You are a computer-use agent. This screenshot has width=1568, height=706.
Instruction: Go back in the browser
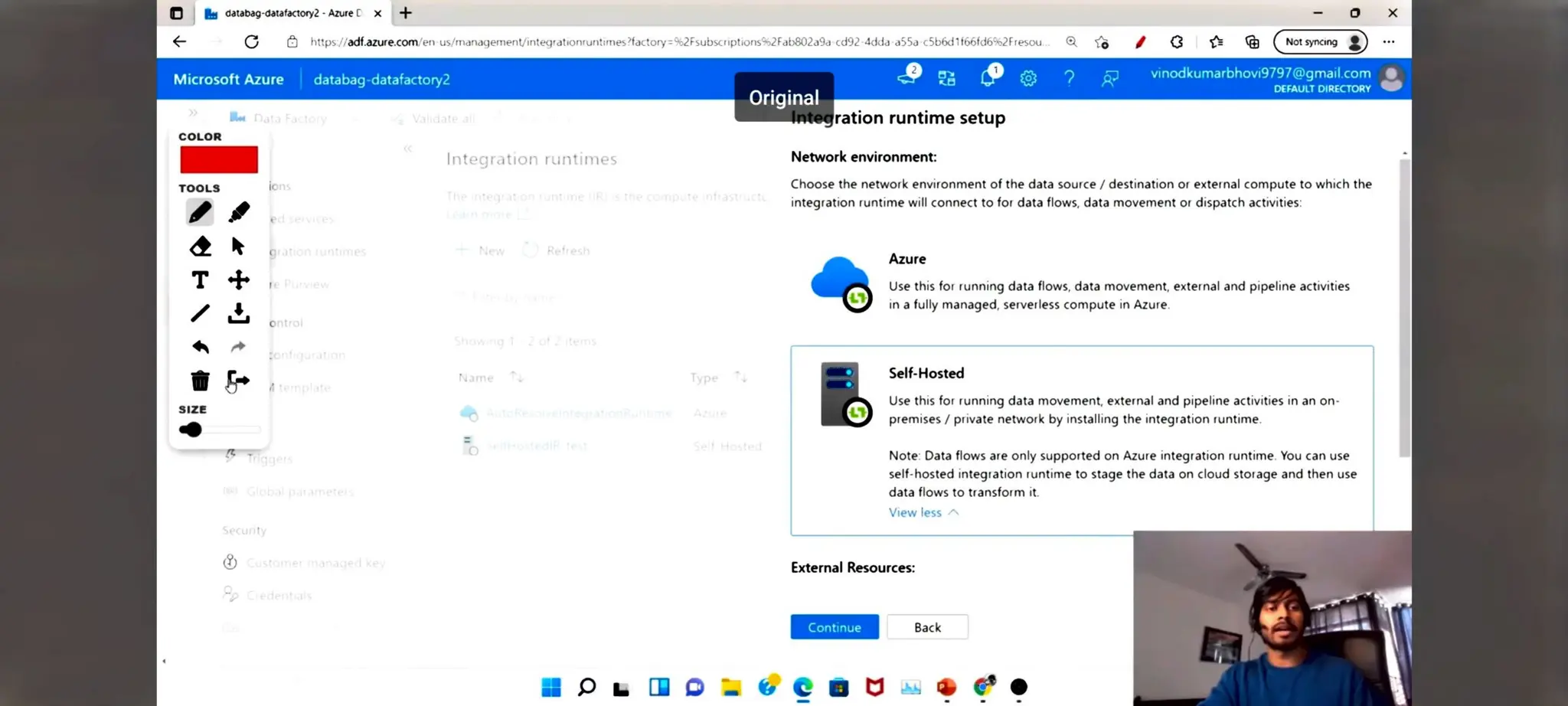[x=179, y=41]
